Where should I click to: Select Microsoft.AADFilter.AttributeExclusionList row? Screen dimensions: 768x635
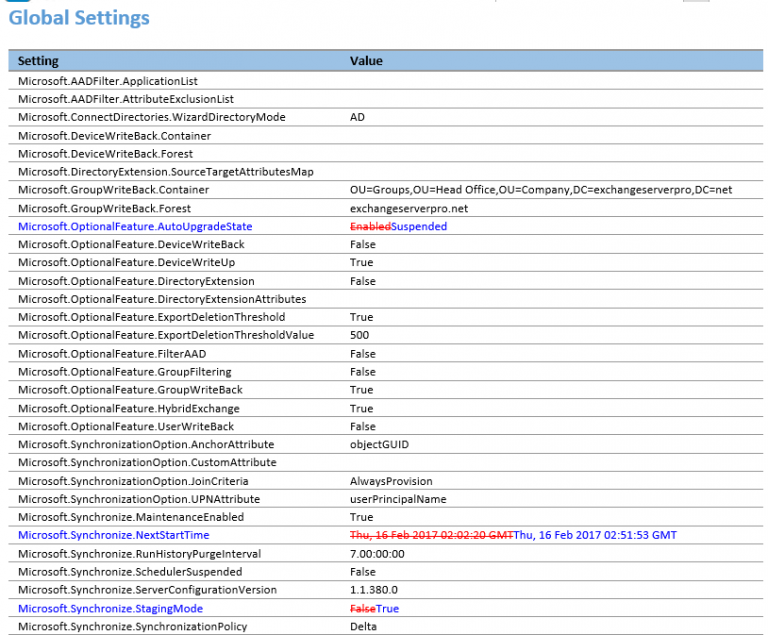tap(385, 99)
